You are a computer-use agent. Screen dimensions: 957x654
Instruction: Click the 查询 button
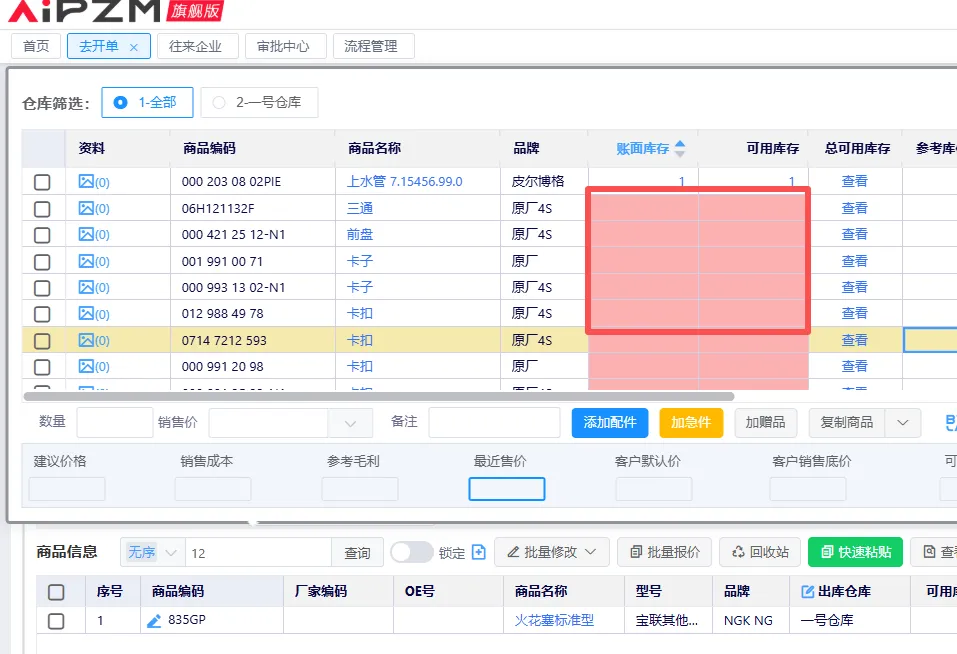[x=357, y=553]
